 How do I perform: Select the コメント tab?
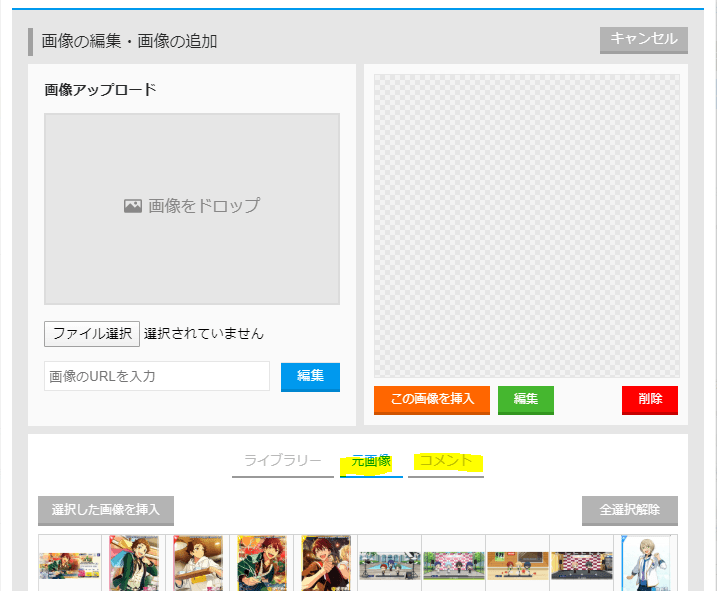coord(446,461)
